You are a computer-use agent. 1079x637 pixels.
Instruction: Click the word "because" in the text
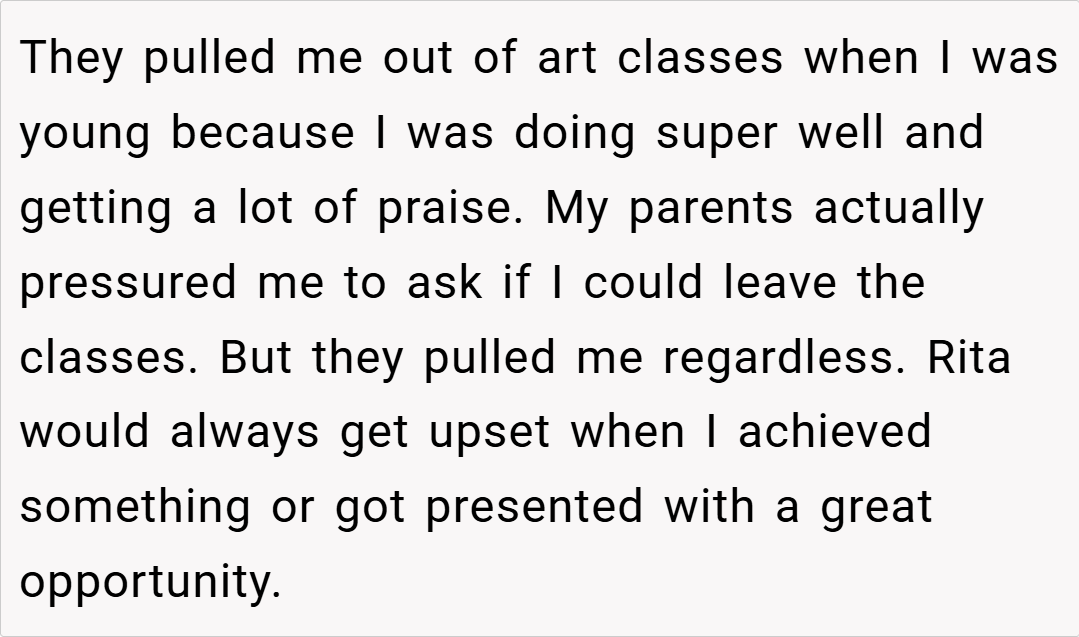pos(261,133)
